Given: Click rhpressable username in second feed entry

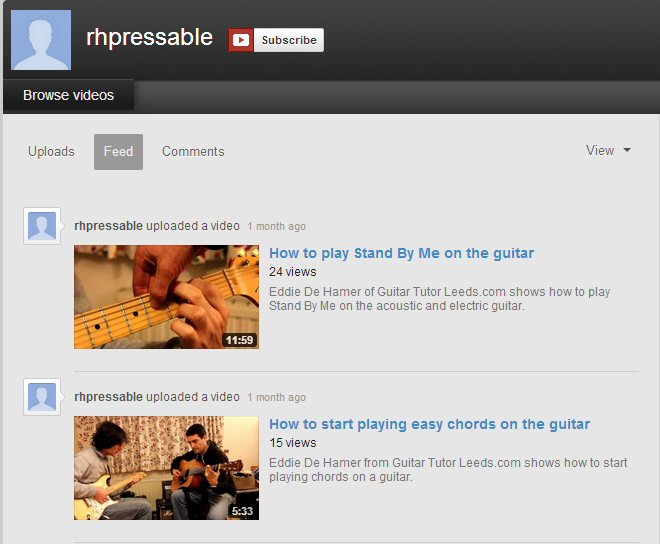Looking at the screenshot, I should point(108,397).
